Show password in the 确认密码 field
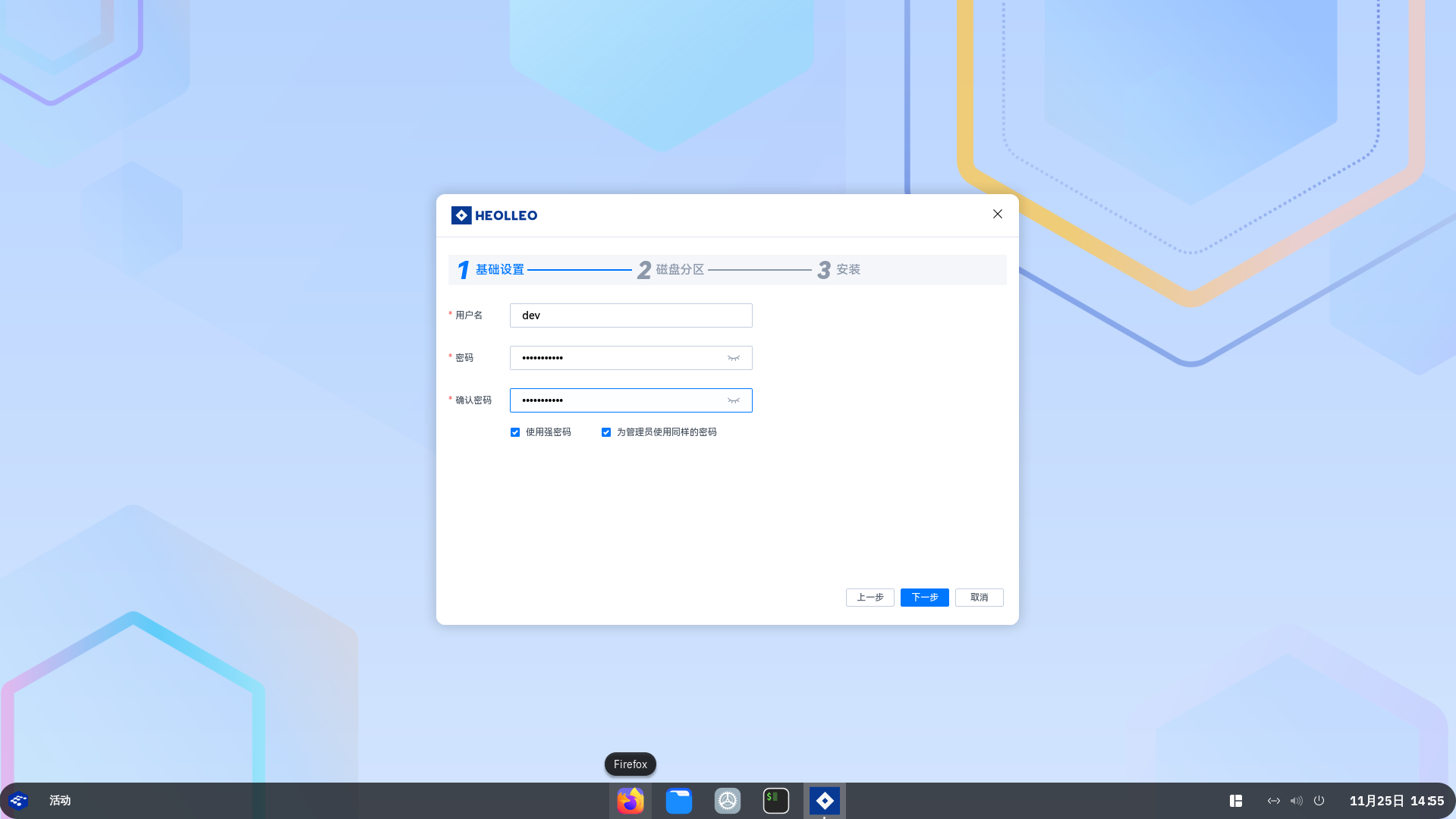The width and height of the screenshot is (1456, 819). (734, 400)
